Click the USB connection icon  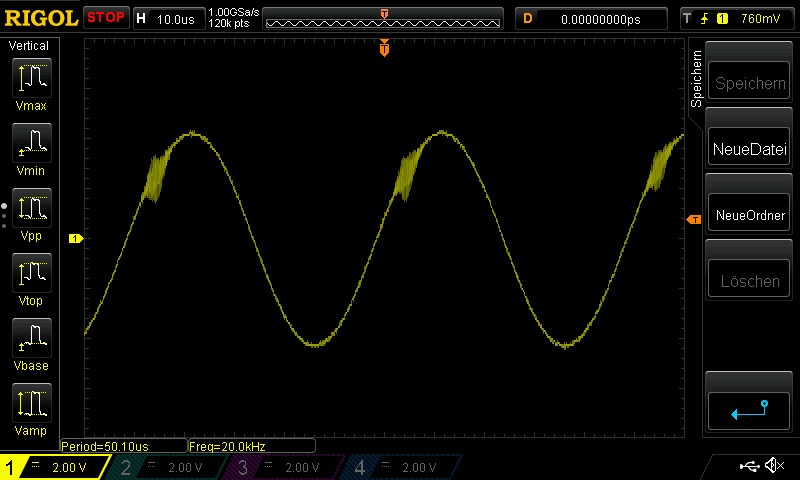click(x=749, y=465)
